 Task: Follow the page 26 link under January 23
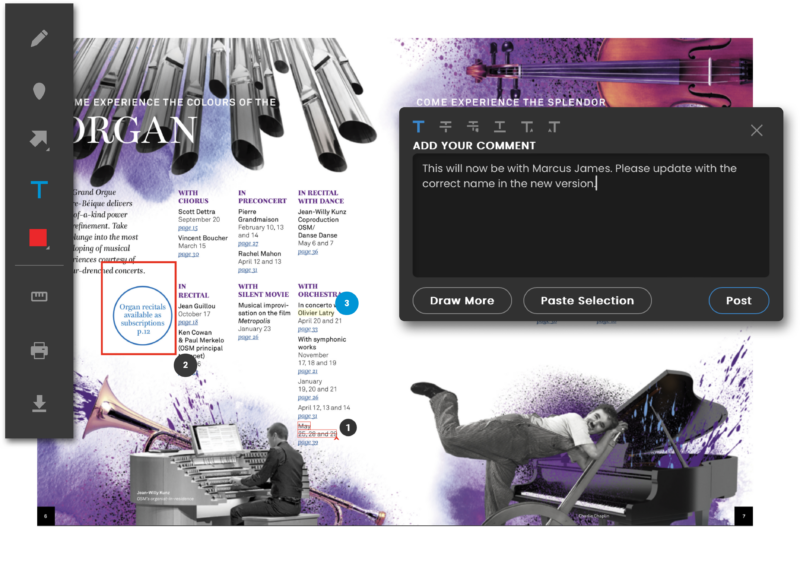(248, 337)
